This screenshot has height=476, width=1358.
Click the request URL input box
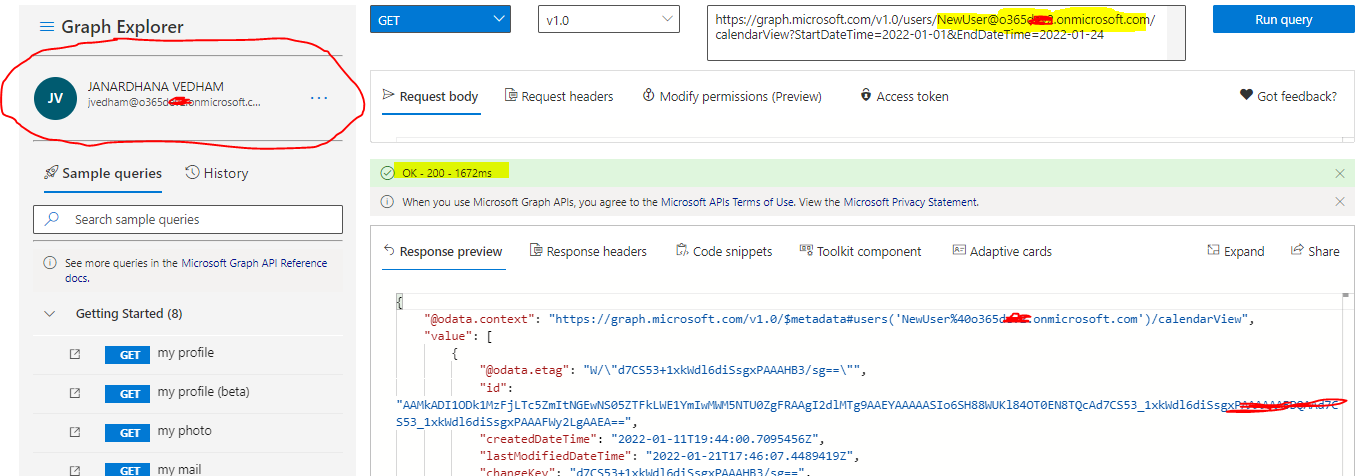(x=946, y=33)
